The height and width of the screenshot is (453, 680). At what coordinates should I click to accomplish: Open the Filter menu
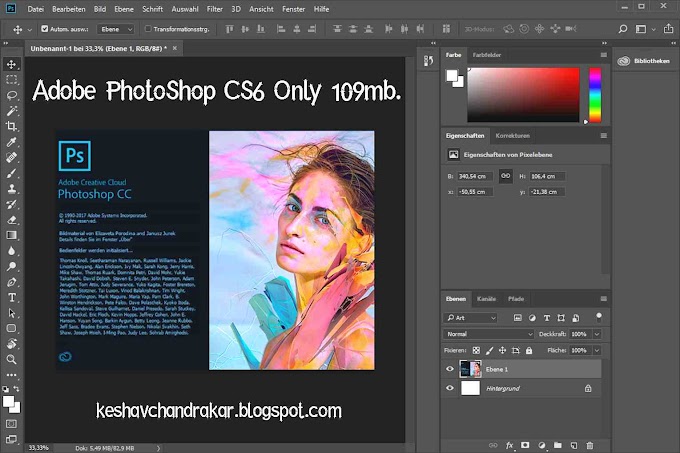(215, 9)
